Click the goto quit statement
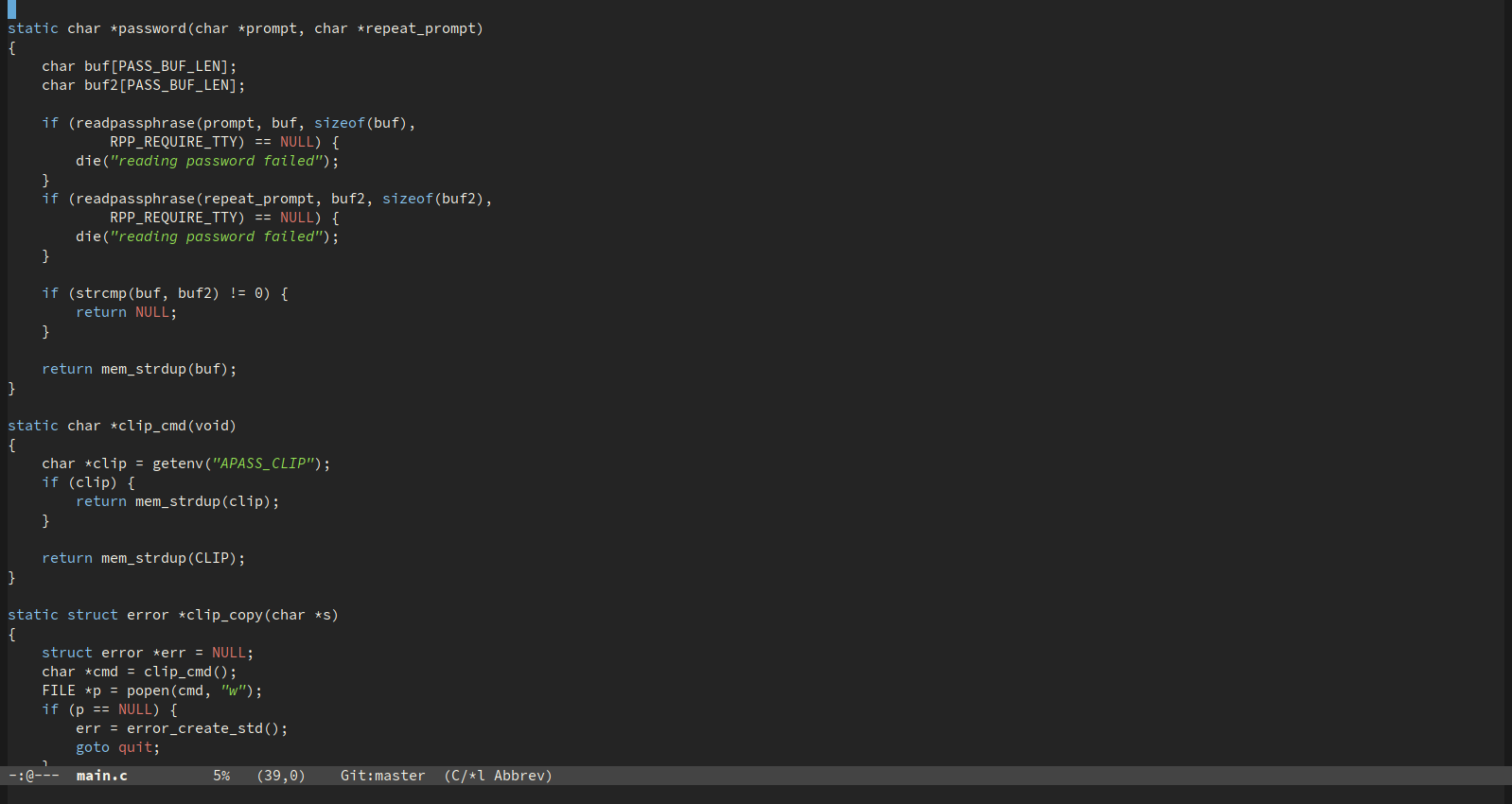 (117, 747)
